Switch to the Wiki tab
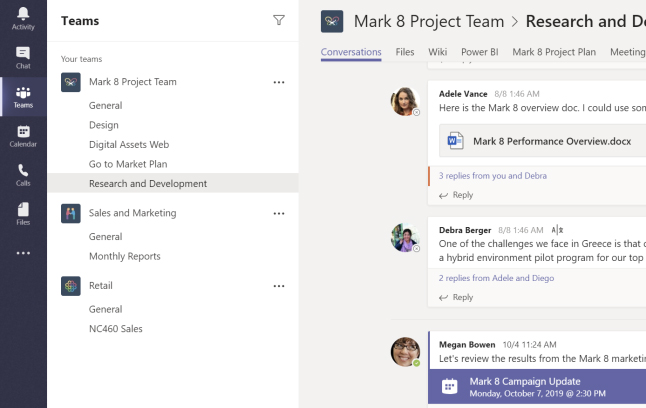Image resolution: width=646 pixels, height=408 pixels. pyautogui.click(x=438, y=52)
